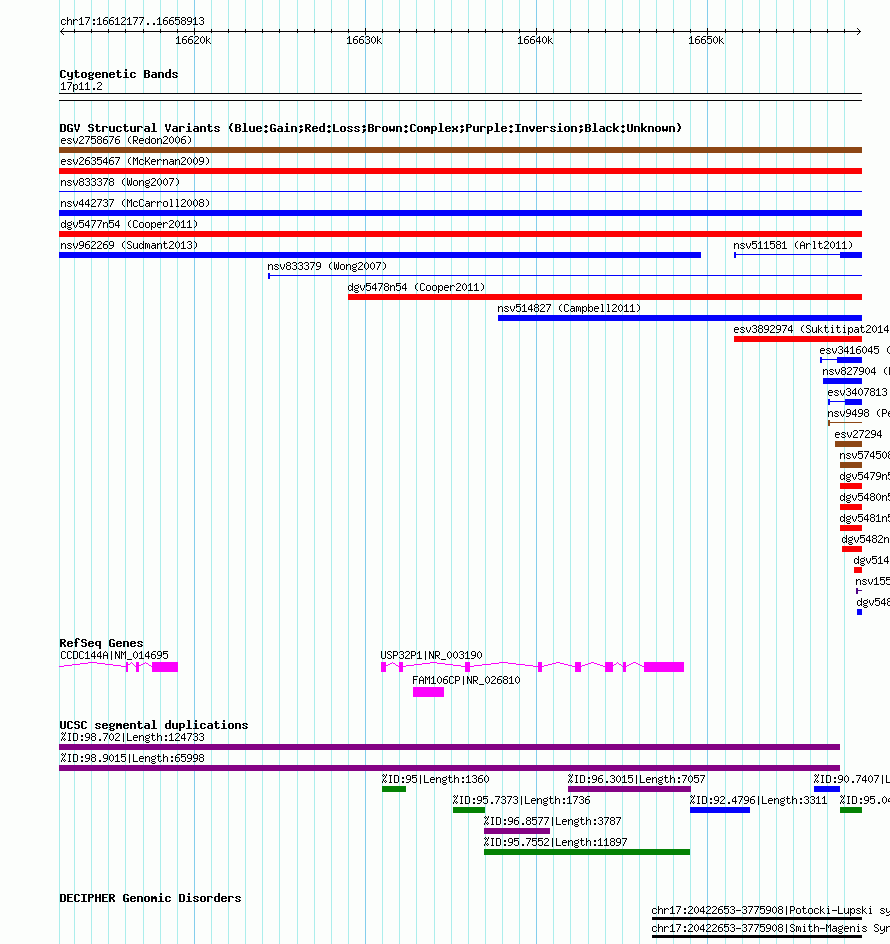Select the %ID:95.7552|Length:11897 green bar
Image resolution: width=890 pixels, height=944 pixels.
[x=587, y=852]
